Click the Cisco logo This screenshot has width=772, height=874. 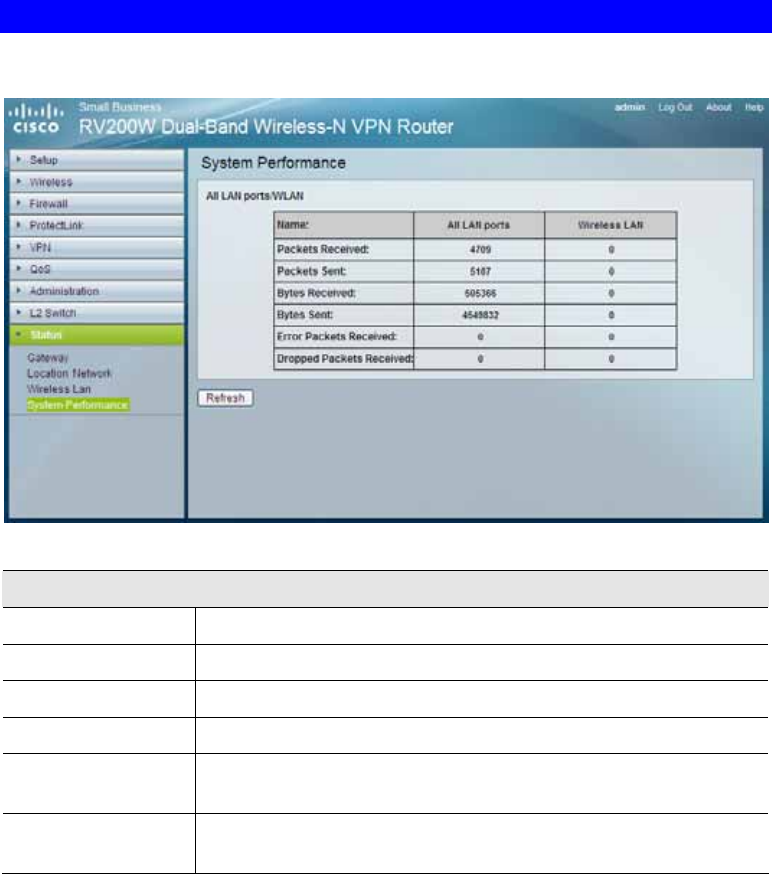tap(36, 118)
